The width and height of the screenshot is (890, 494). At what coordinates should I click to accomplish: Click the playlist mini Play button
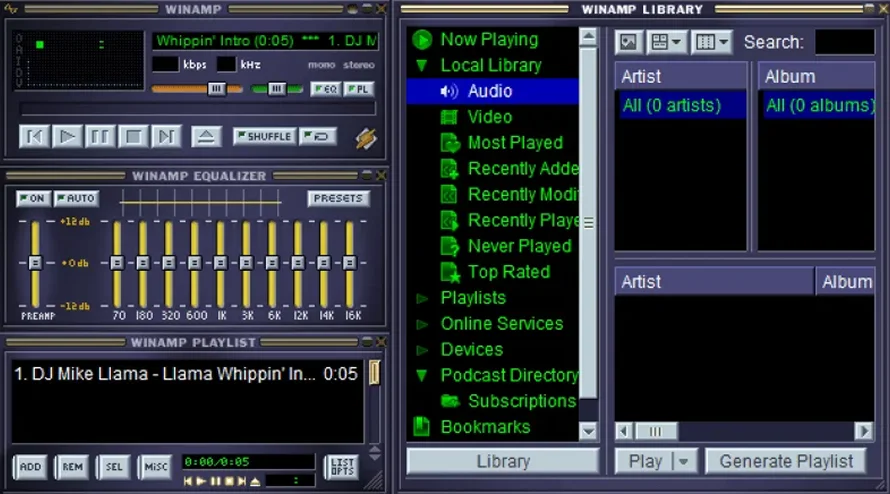pyautogui.click(x=201, y=482)
